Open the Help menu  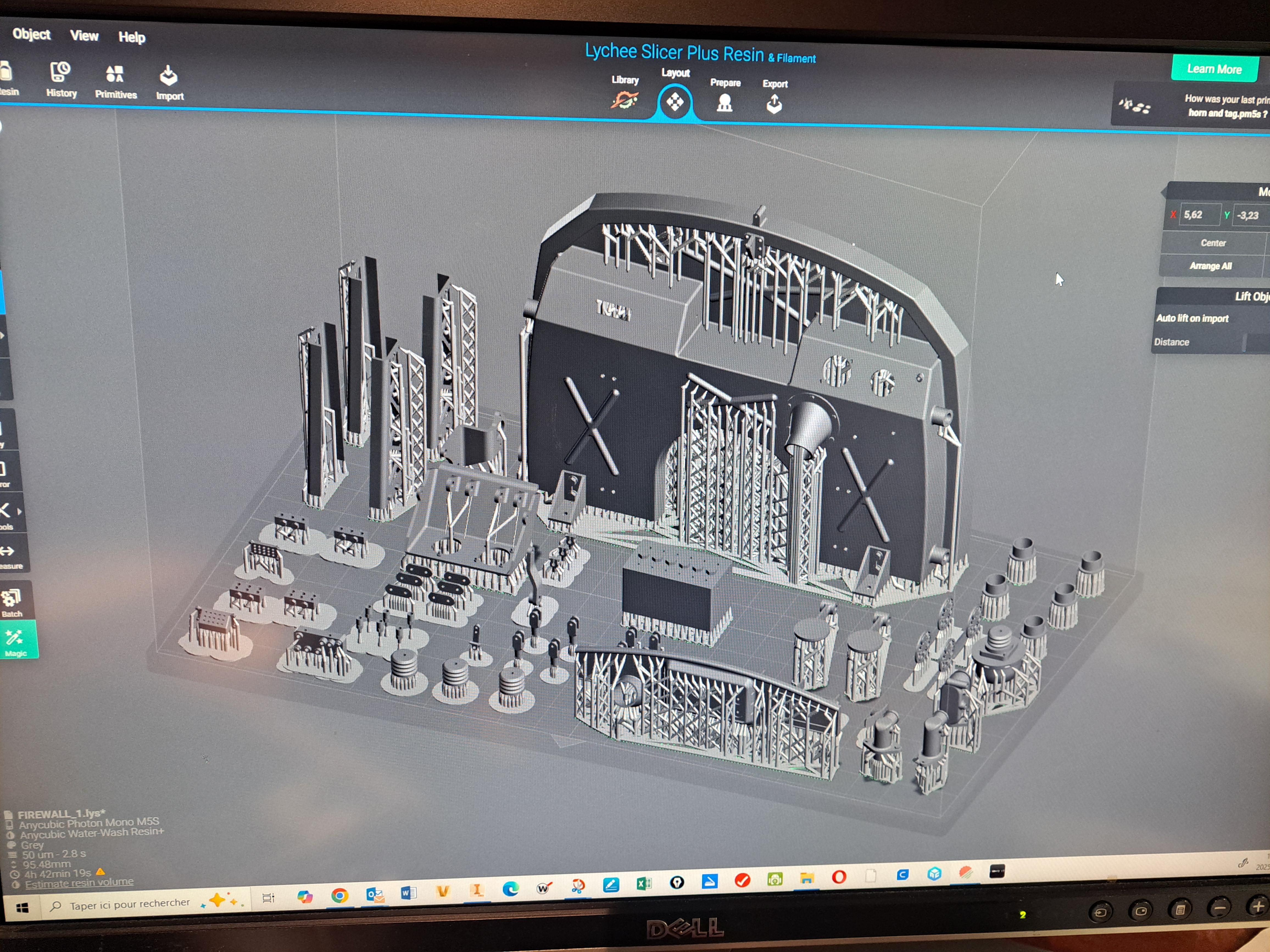point(132,37)
